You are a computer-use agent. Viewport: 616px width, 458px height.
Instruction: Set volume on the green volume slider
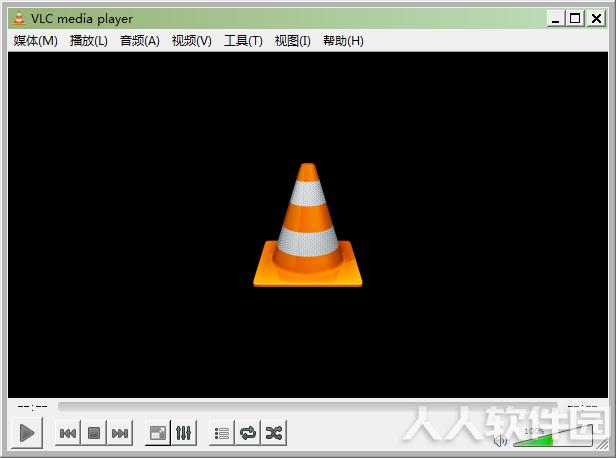coord(552,437)
